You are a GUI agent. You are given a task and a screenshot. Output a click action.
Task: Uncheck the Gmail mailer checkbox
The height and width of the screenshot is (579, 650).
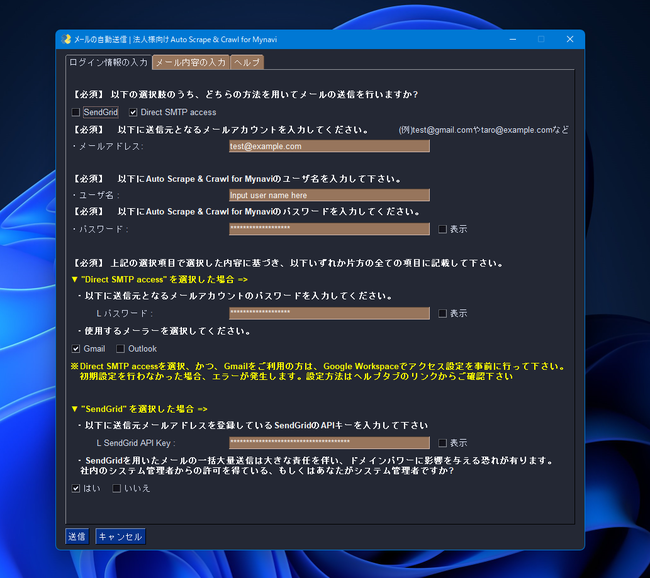coord(76,348)
